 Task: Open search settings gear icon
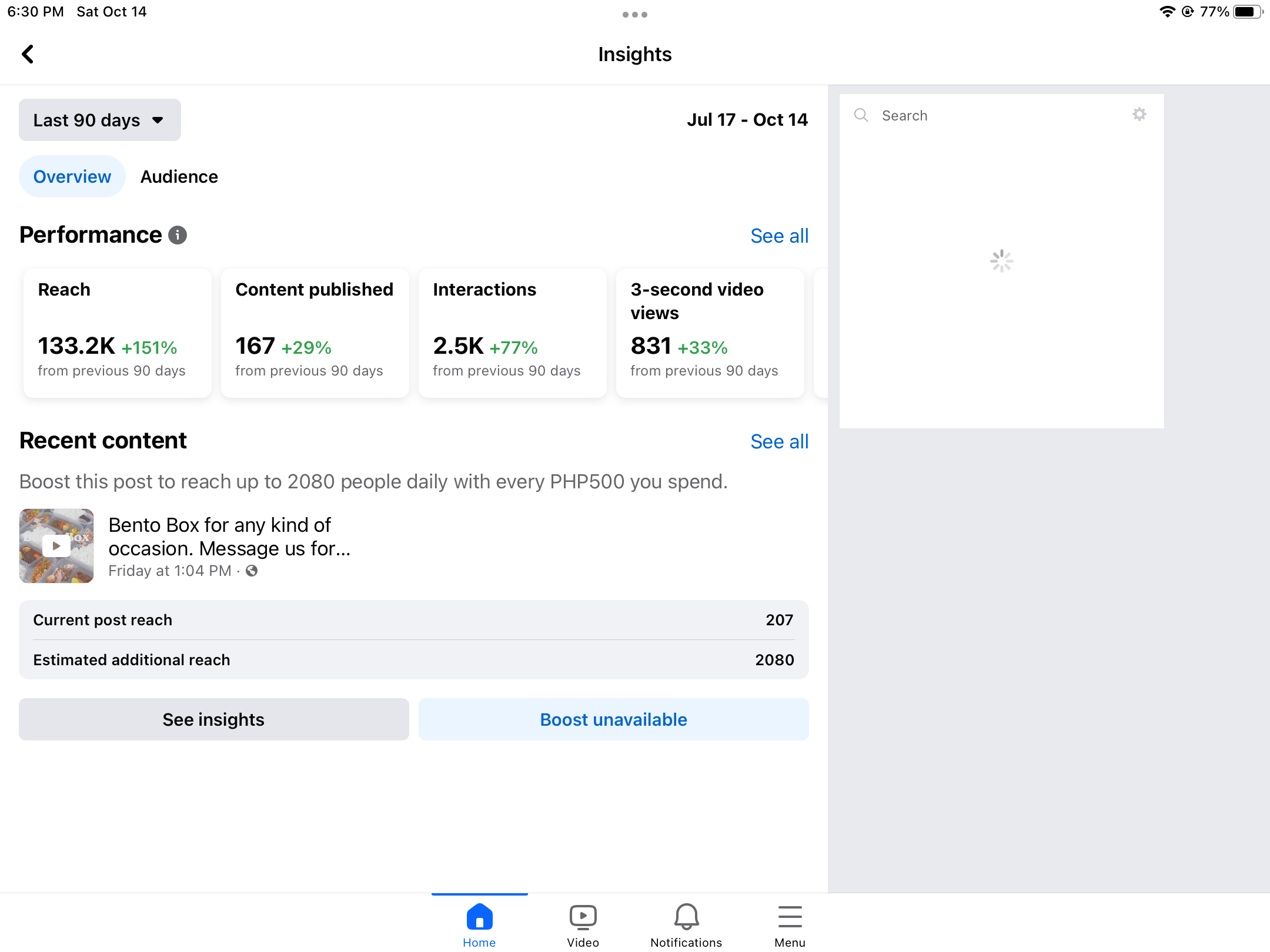1139,115
